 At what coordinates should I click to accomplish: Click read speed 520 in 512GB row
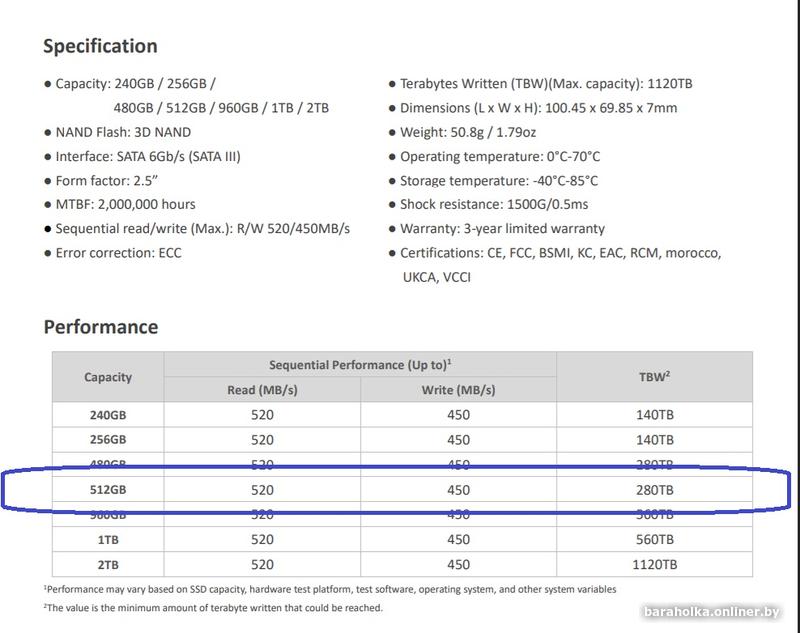[x=262, y=490]
